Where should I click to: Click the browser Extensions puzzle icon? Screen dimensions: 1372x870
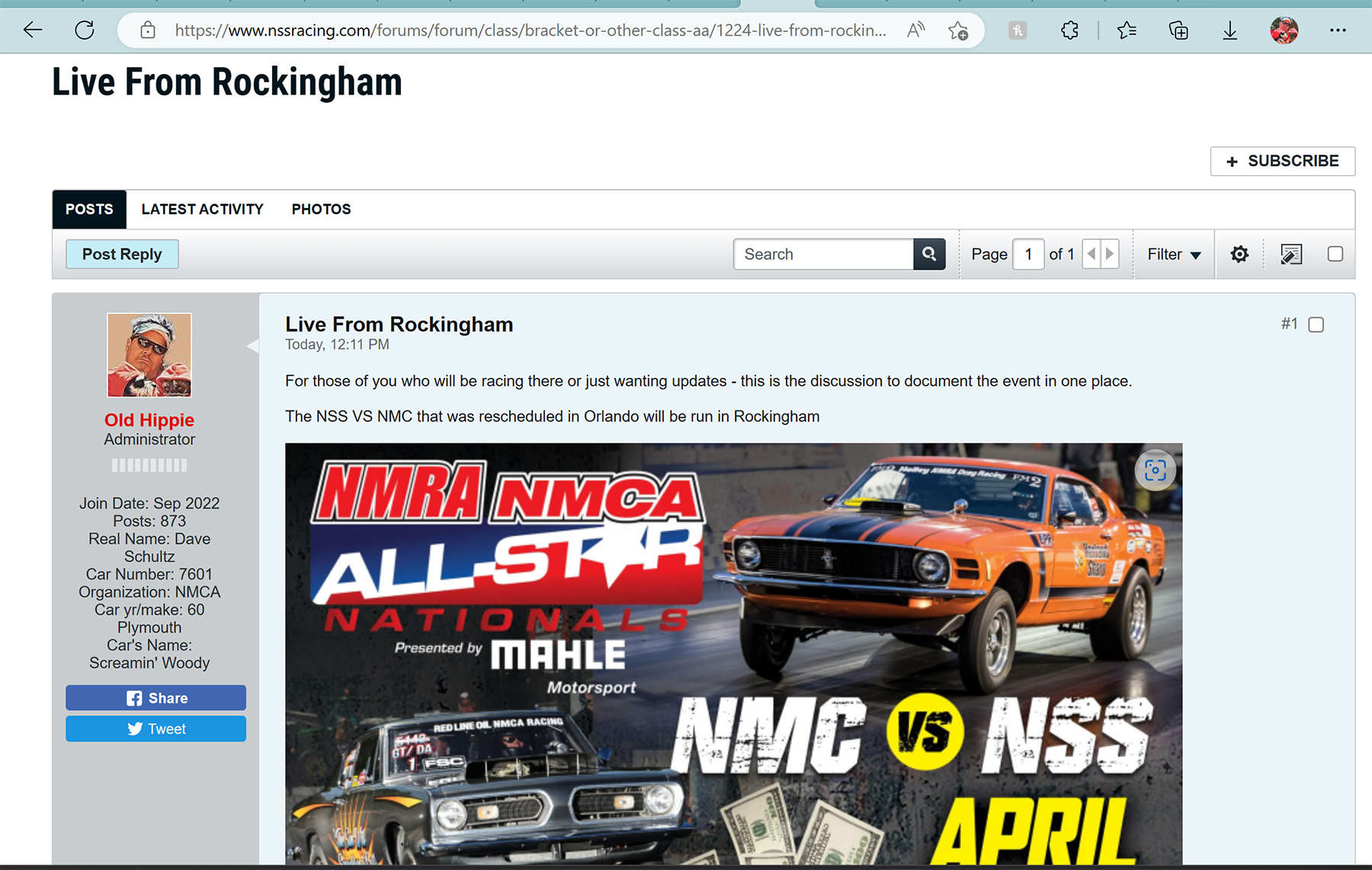point(1069,30)
